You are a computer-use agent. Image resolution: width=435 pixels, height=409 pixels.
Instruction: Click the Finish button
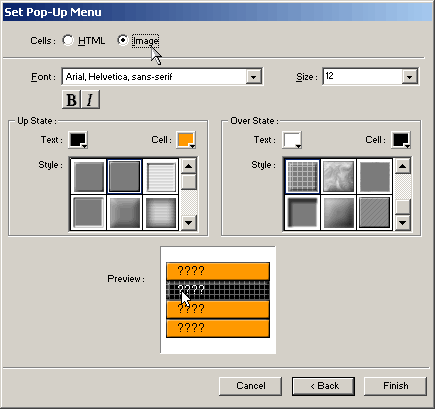396,386
